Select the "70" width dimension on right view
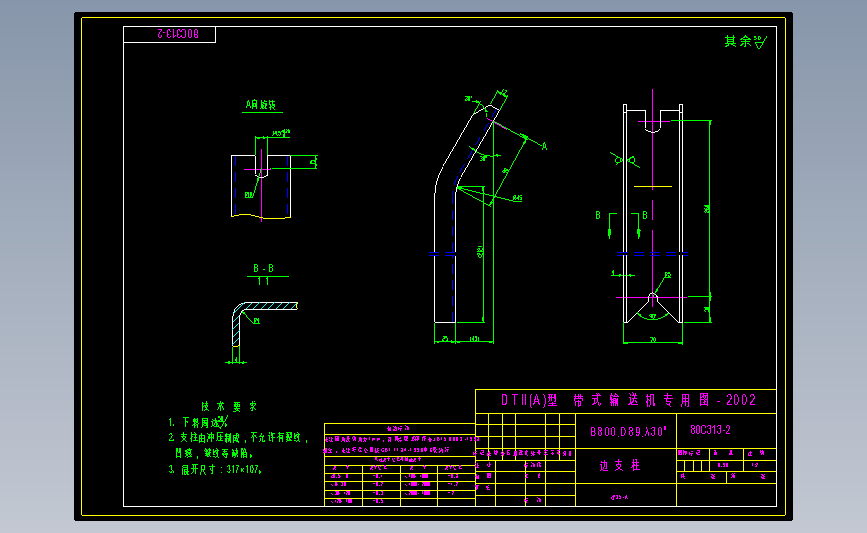The image size is (867, 533). (x=652, y=339)
